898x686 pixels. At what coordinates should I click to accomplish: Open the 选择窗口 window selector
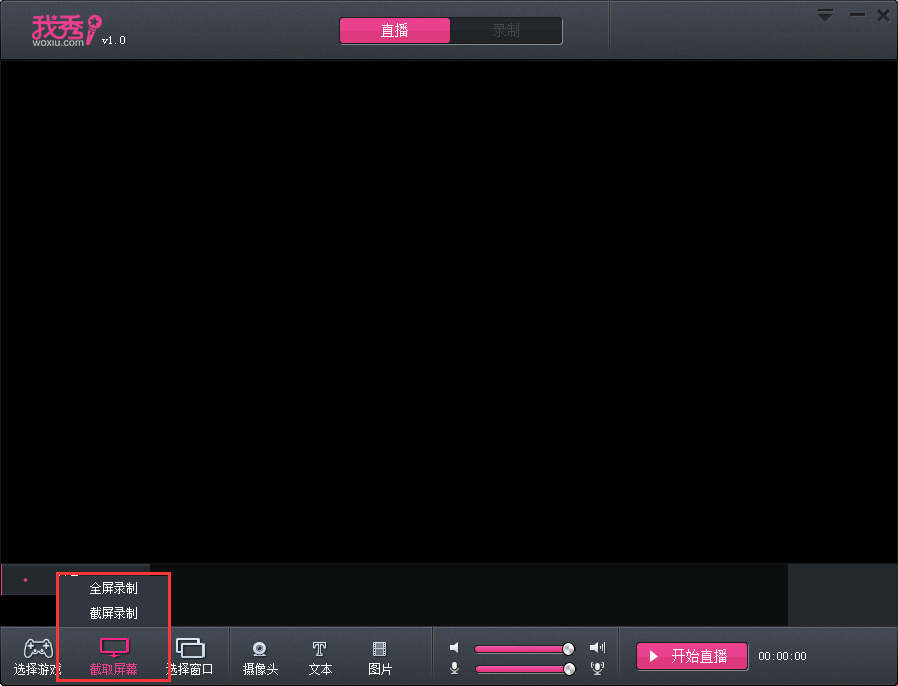pyautogui.click(x=190, y=648)
